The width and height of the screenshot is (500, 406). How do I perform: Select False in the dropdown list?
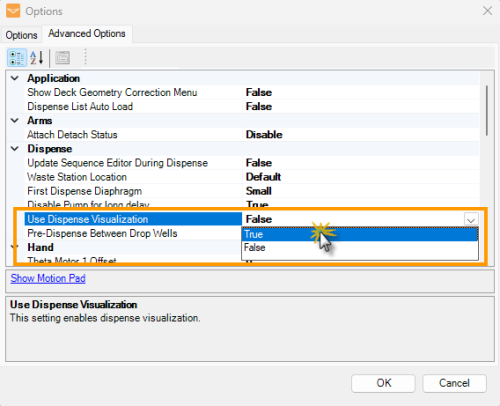[x=360, y=248]
